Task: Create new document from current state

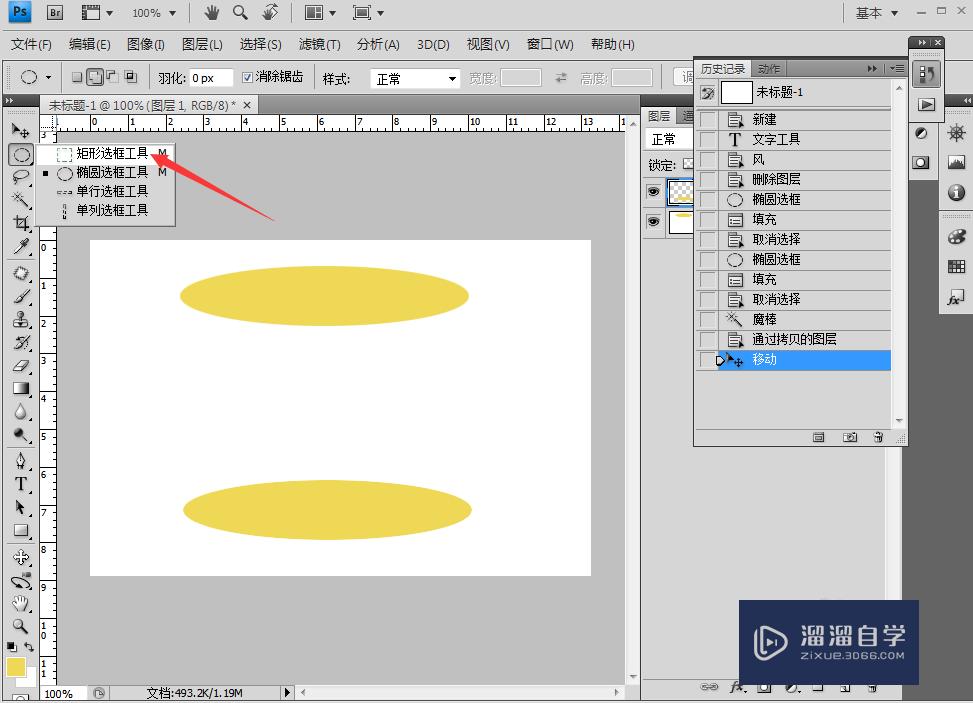Action: 818,437
